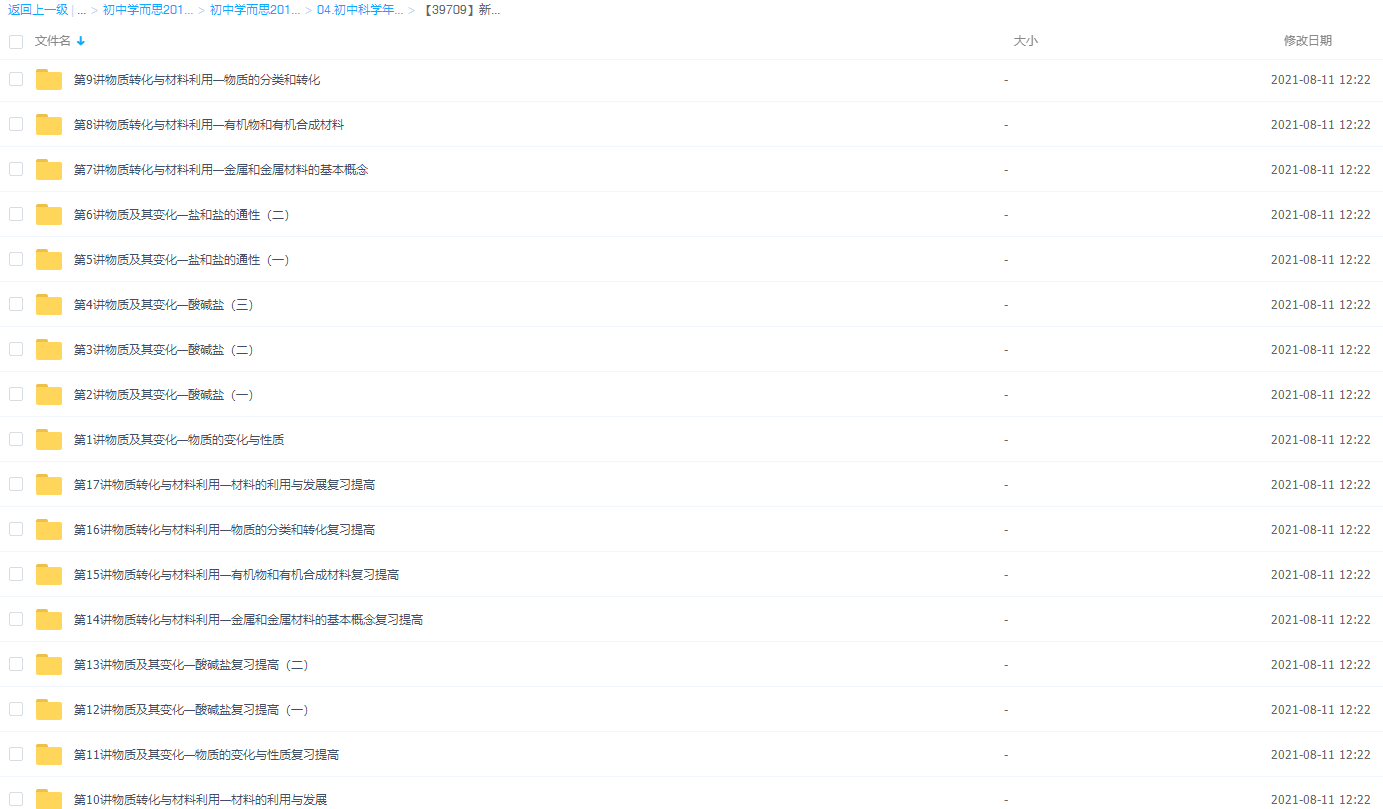Click 返回上一级 link
Screen dimensions: 1383x809
(38, 10)
